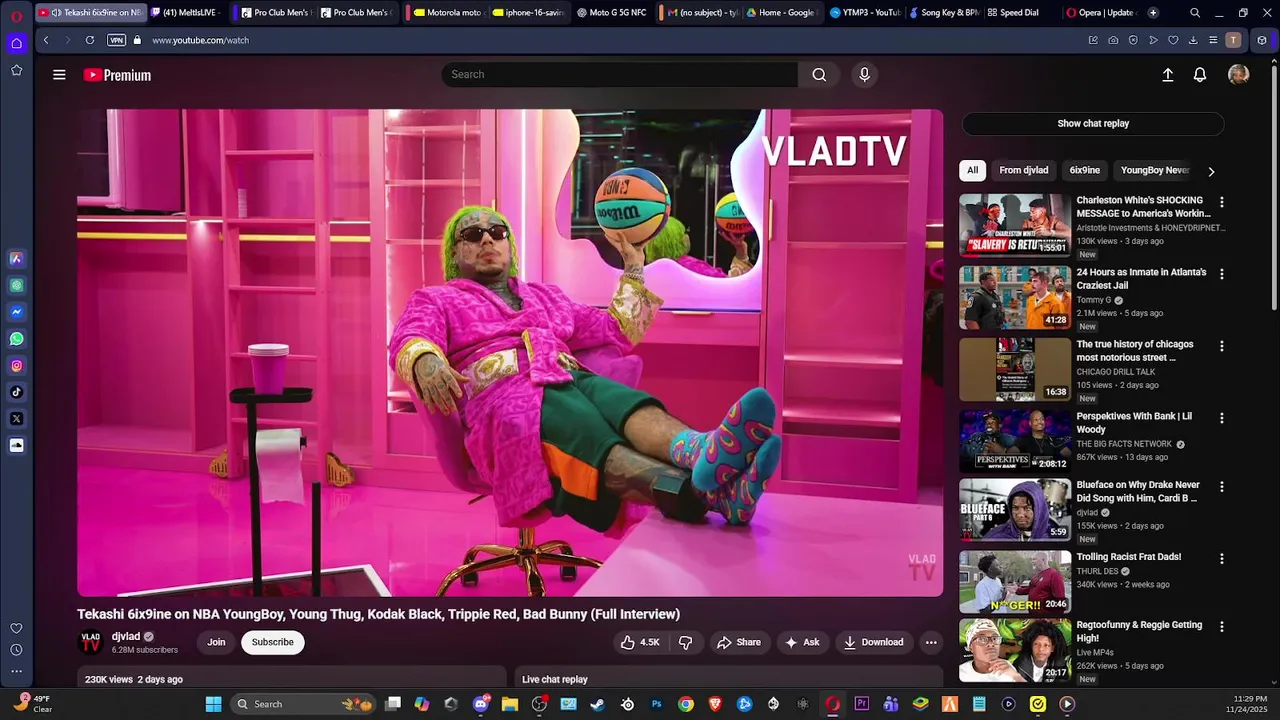Open options menu for 24 Hours as Inmate video

pos(1221,274)
